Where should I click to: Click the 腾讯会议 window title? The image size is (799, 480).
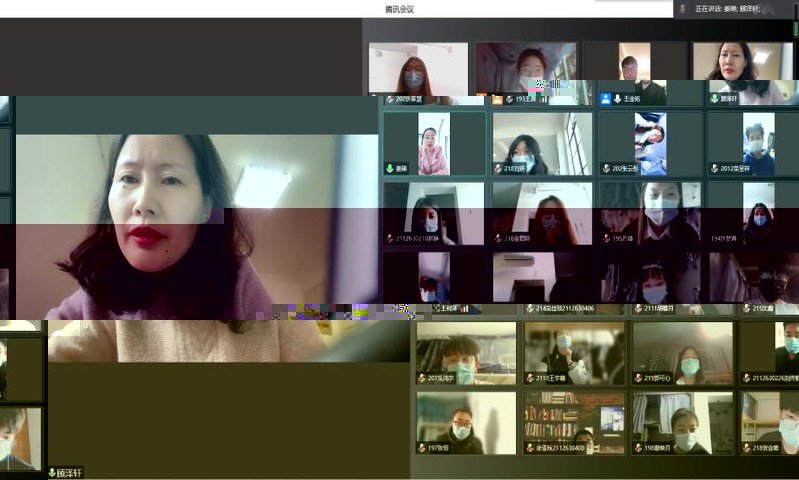[400, 9]
